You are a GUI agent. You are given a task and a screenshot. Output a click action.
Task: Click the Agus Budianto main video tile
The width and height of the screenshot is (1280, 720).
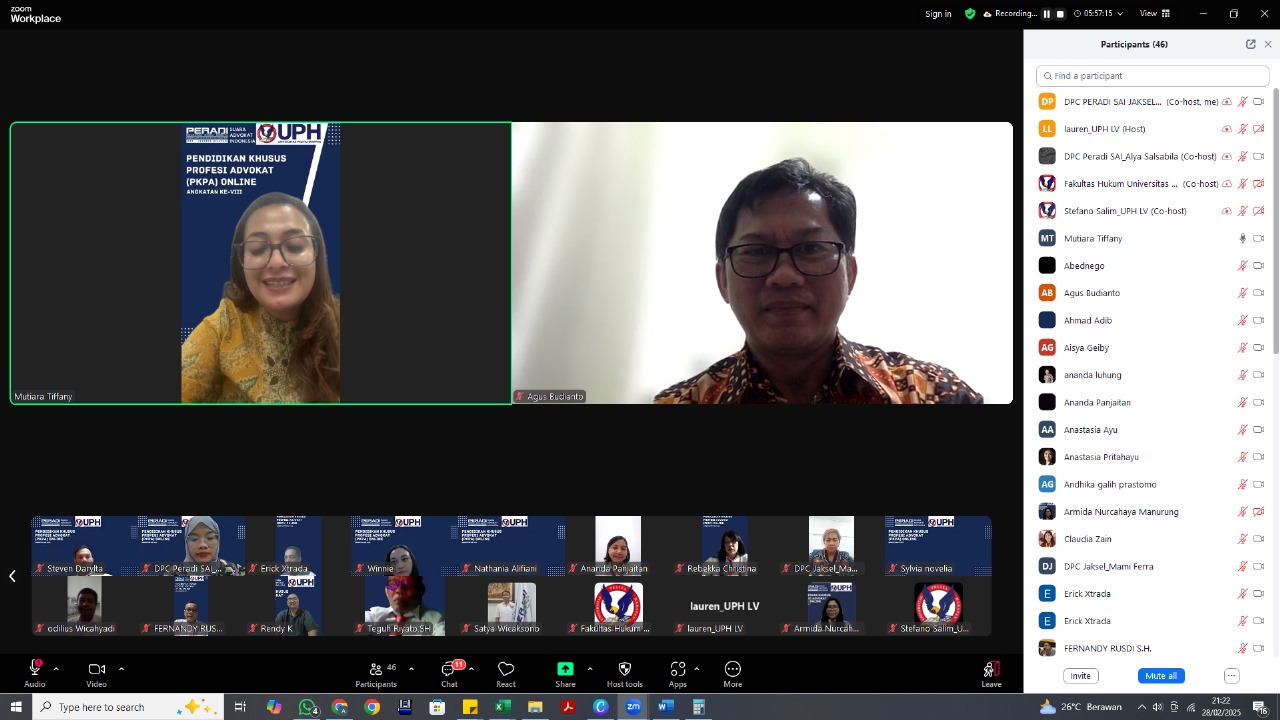point(762,263)
